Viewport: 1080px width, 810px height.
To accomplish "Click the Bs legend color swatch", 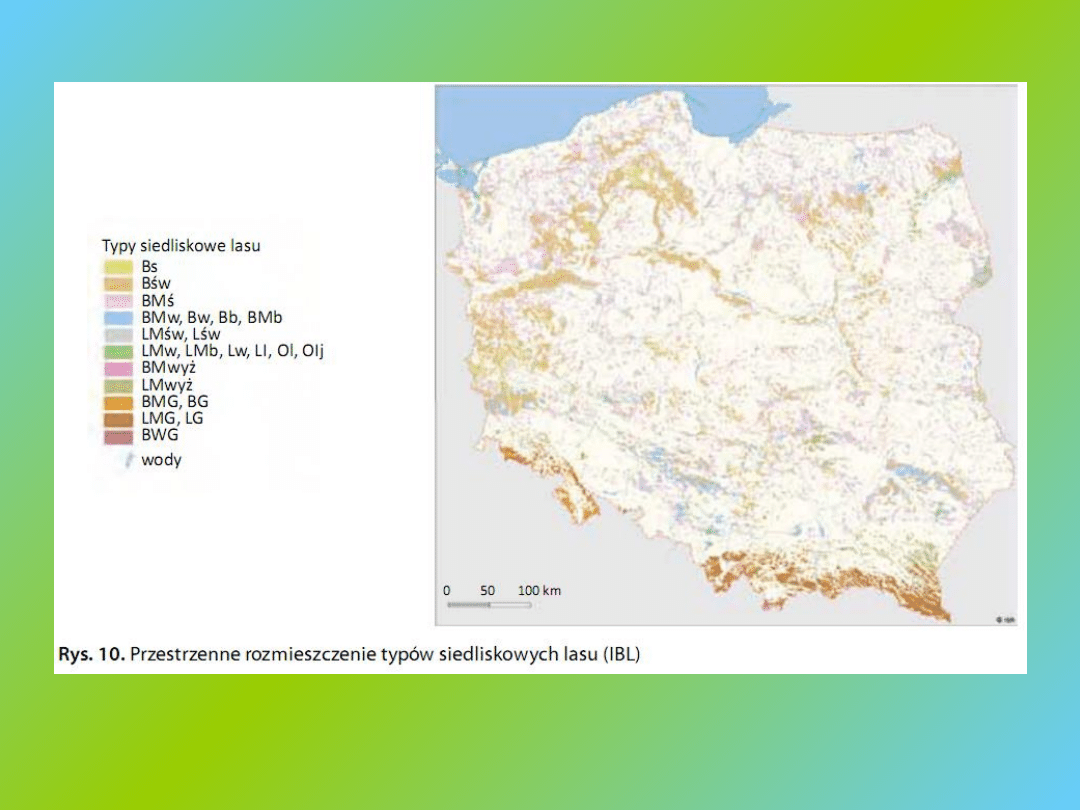I will [117, 267].
